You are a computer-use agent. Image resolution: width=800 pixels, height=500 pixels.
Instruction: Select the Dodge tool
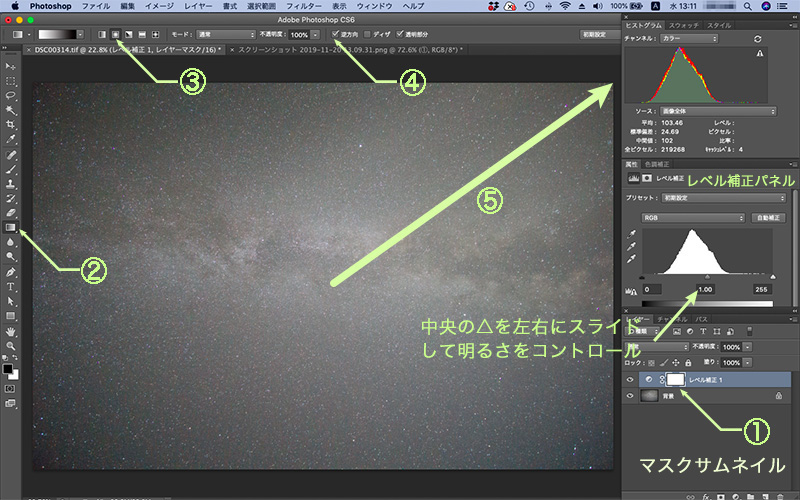pyautogui.click(x=10, y=256)
